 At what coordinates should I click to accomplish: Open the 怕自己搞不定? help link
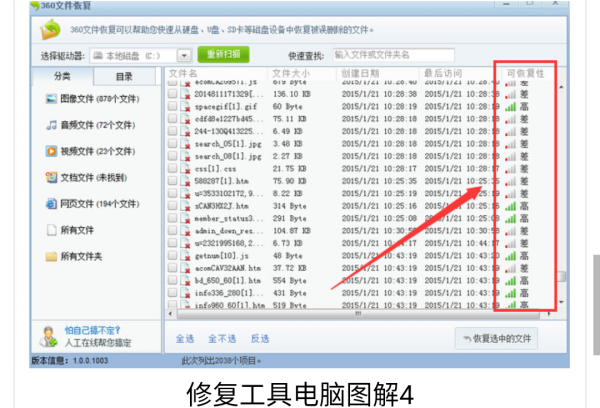(x=92, y=330)
